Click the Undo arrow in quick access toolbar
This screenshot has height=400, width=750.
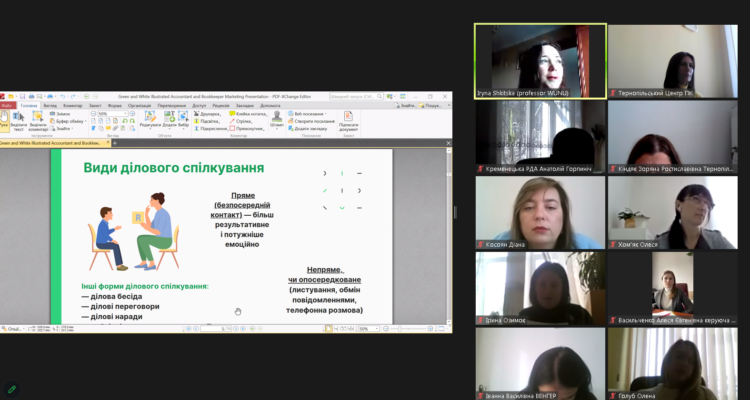coord(63,97)
